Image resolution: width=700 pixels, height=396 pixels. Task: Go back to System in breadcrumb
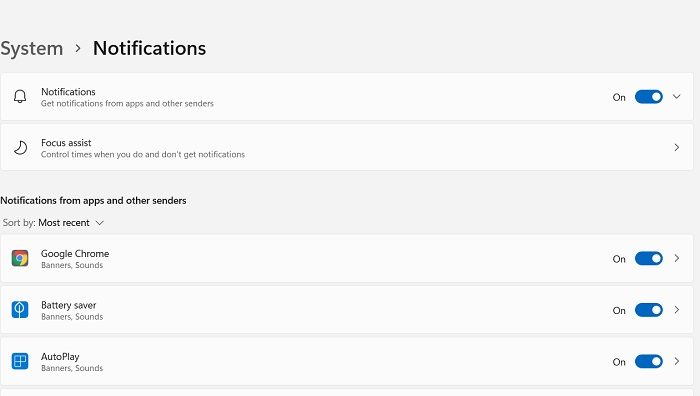pyautogui.click(x=32, y=49)
